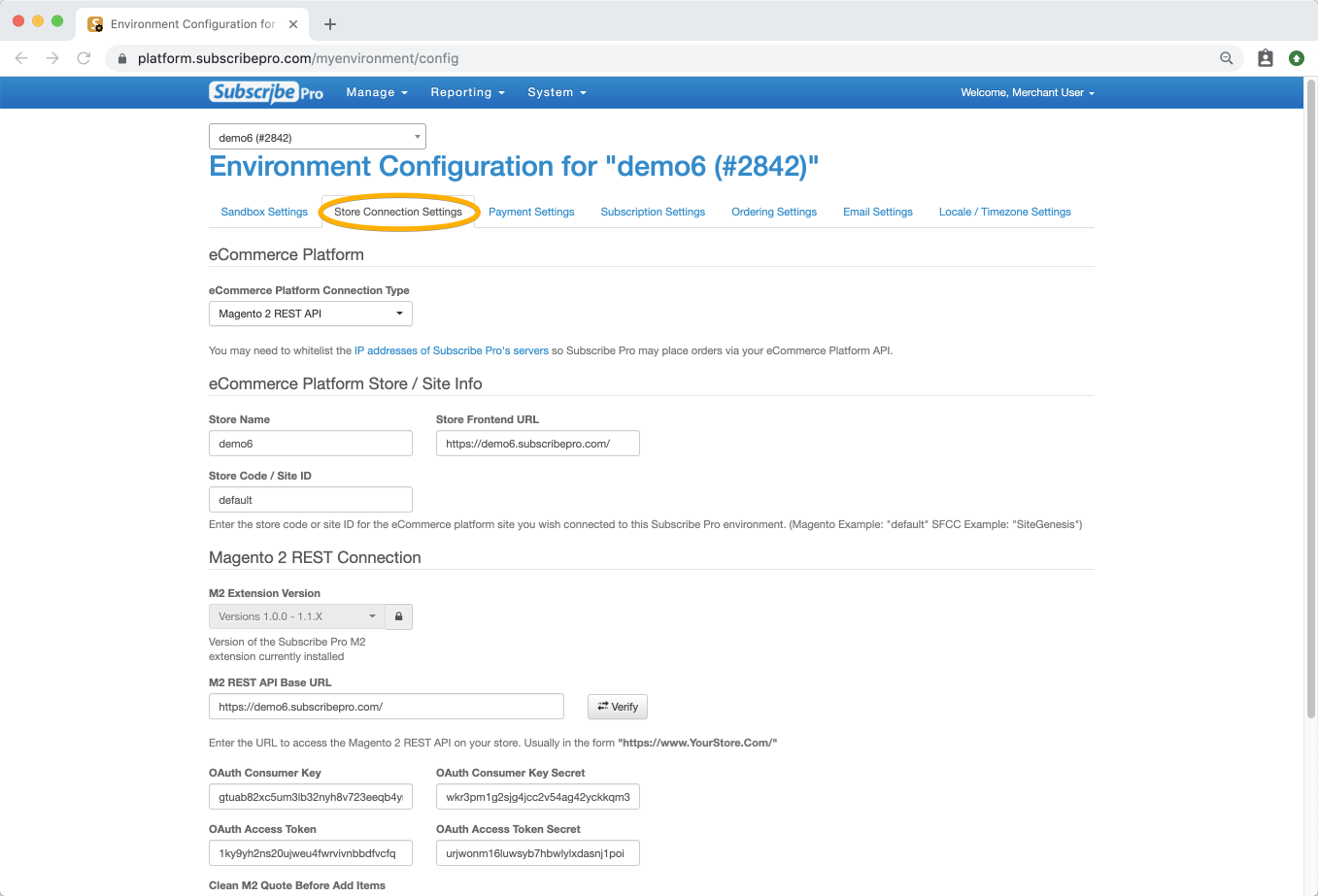Click the browser back arrow
Viewport: 1318px width, 896px height.
click(x=21, y=58)
